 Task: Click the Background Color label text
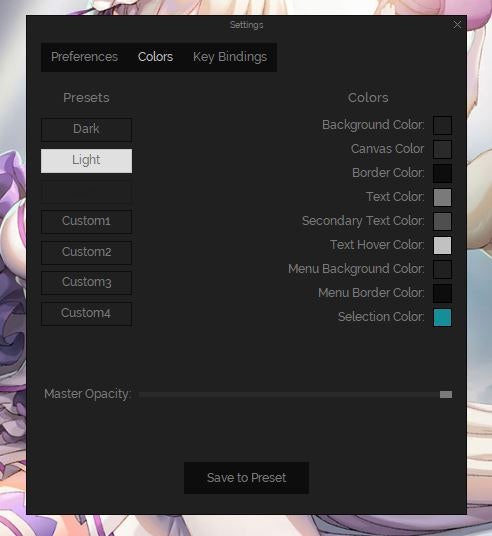click(x=373, y=125)
